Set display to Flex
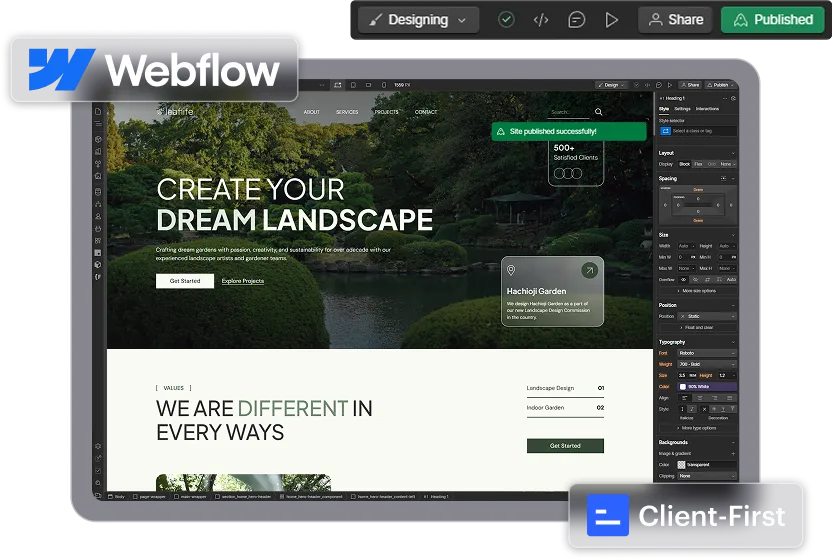 point(698,164)
